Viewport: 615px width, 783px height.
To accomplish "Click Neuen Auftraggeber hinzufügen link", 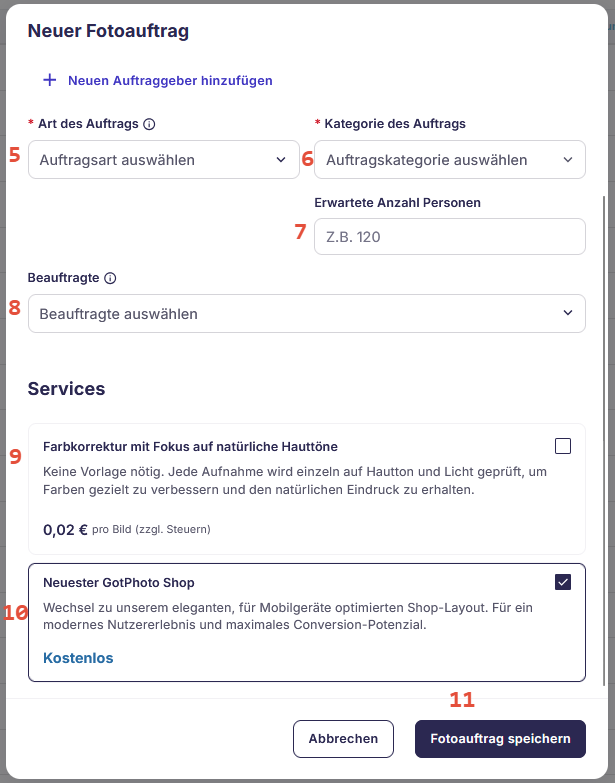I will pos(170,80).
